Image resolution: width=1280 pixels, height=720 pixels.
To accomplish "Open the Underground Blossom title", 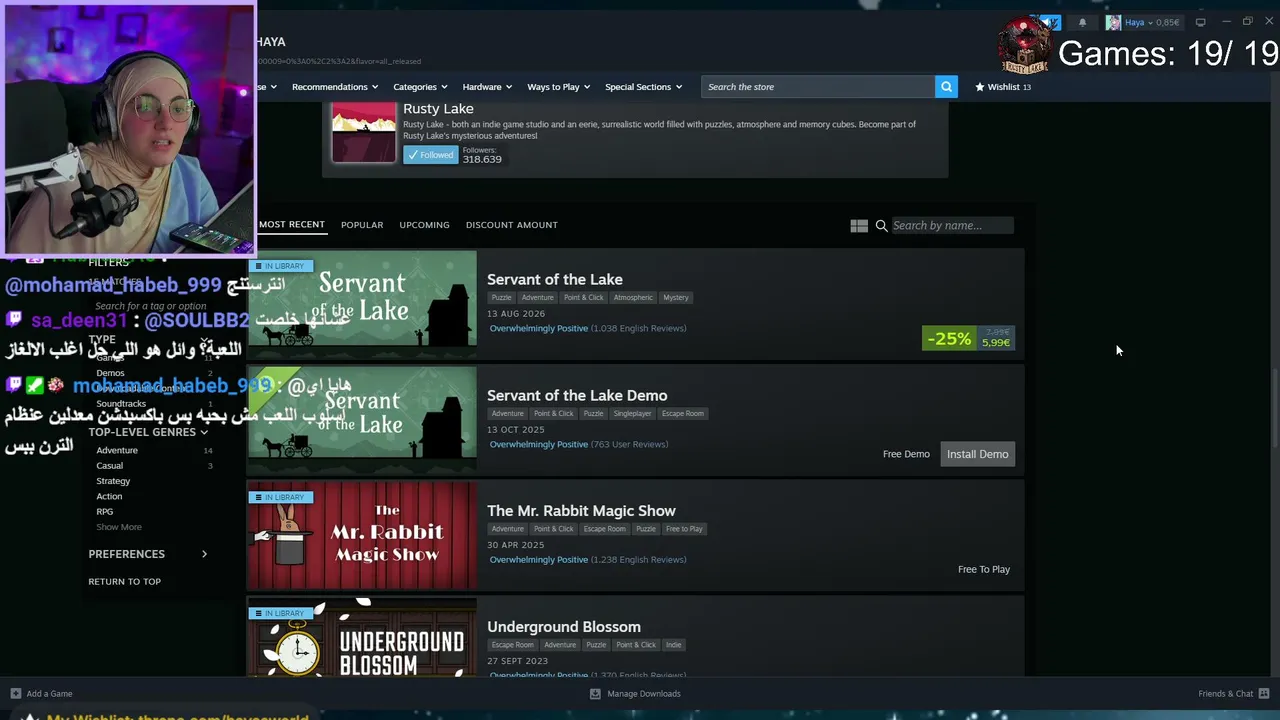I will 564,627.
